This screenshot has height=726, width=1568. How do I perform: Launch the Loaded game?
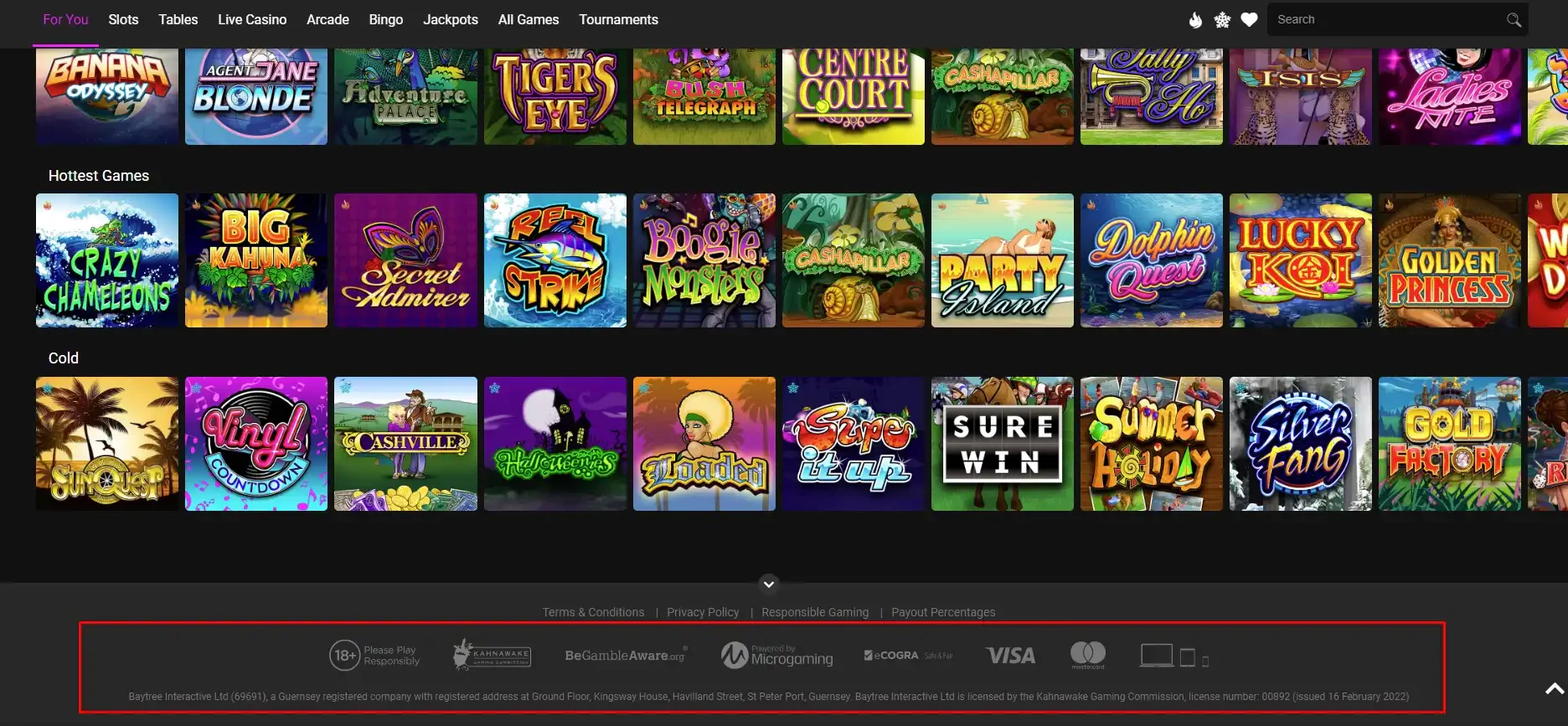(x=704, y=444)
